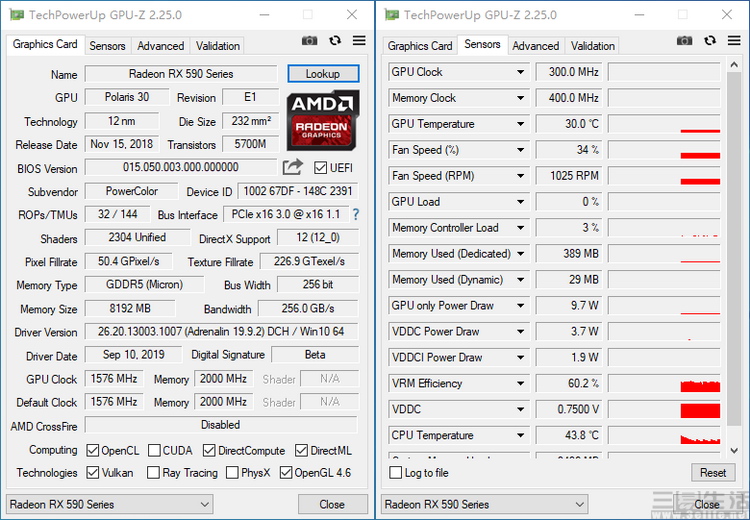The width and height of the screenshot is (750, 520).
Task: Click the CPU Temperature history graph
Action: (664, 435)
